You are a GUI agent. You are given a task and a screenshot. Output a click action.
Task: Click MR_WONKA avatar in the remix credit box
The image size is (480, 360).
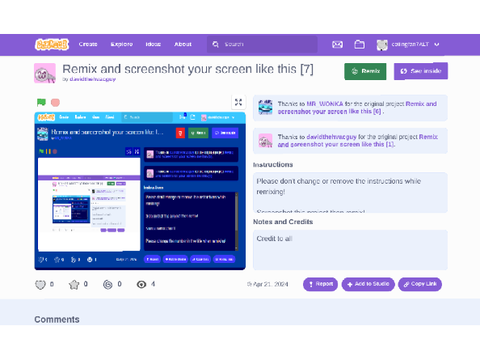(265, 107)
